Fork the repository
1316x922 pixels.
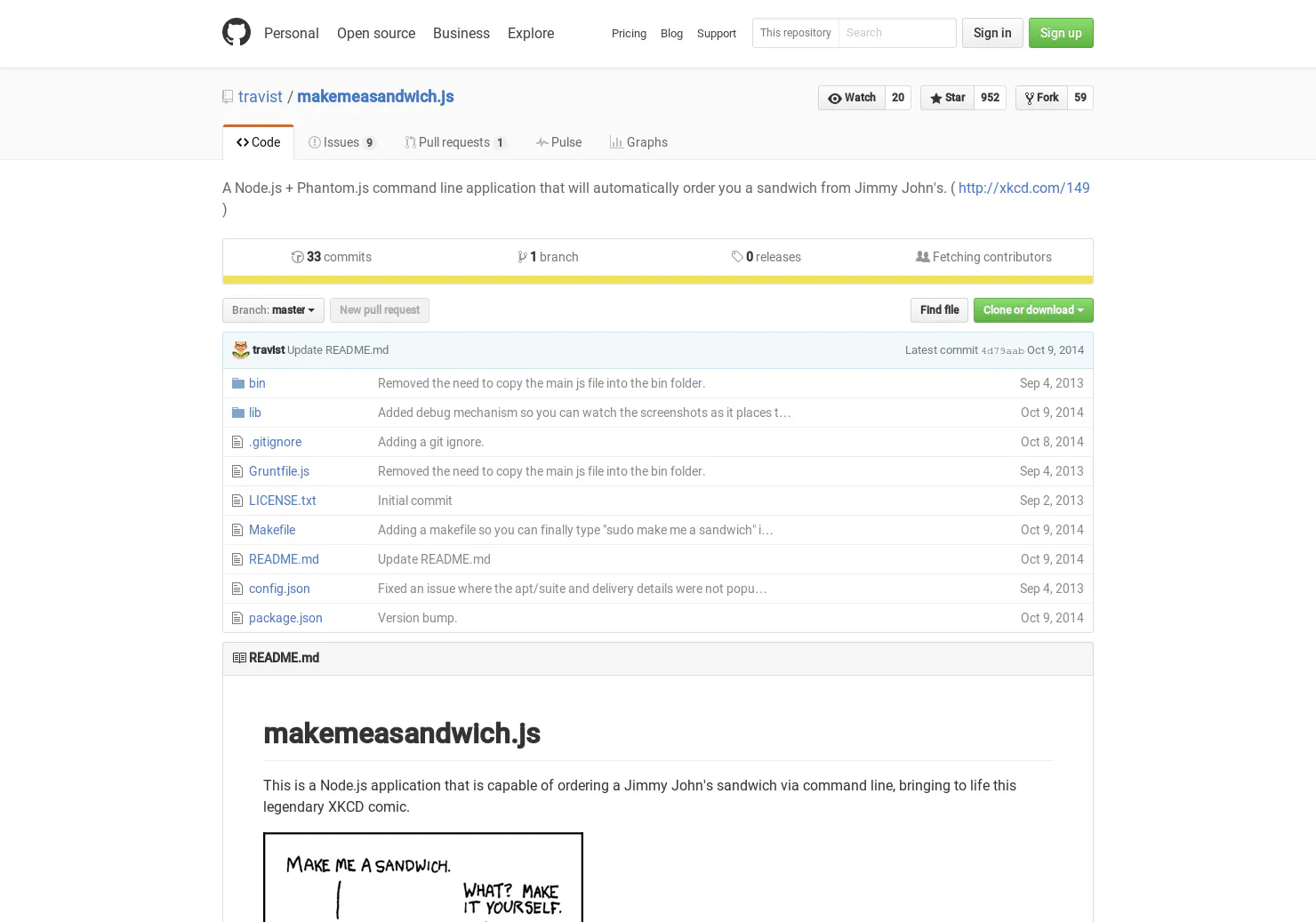1041,98
